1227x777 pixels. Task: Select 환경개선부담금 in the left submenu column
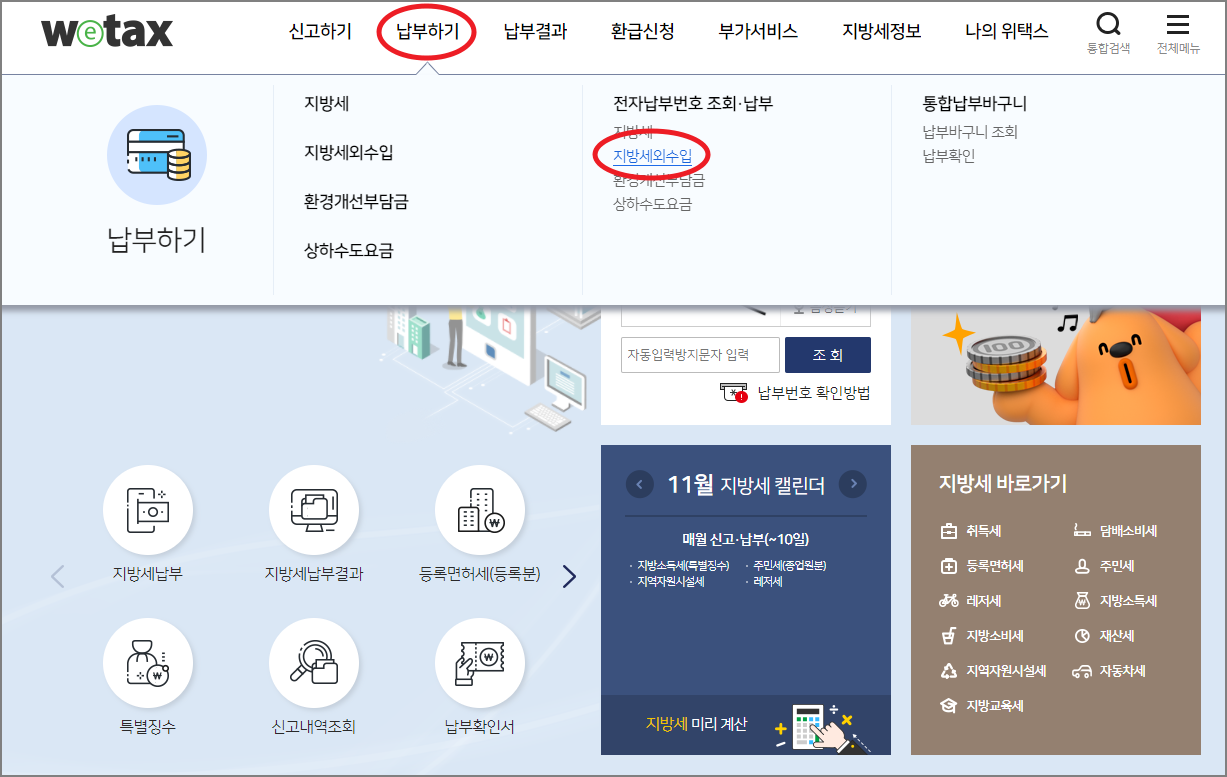[x=356, y=201]
